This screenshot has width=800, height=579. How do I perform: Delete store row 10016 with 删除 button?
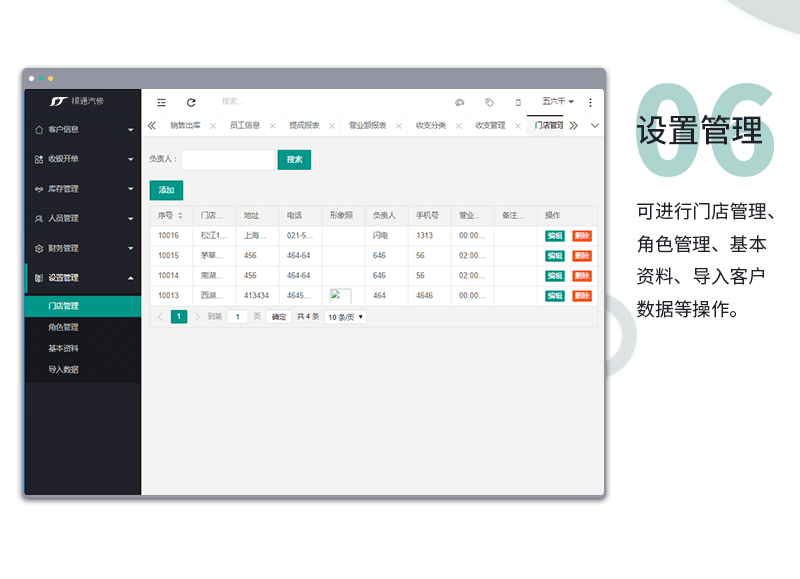point(582,236)
